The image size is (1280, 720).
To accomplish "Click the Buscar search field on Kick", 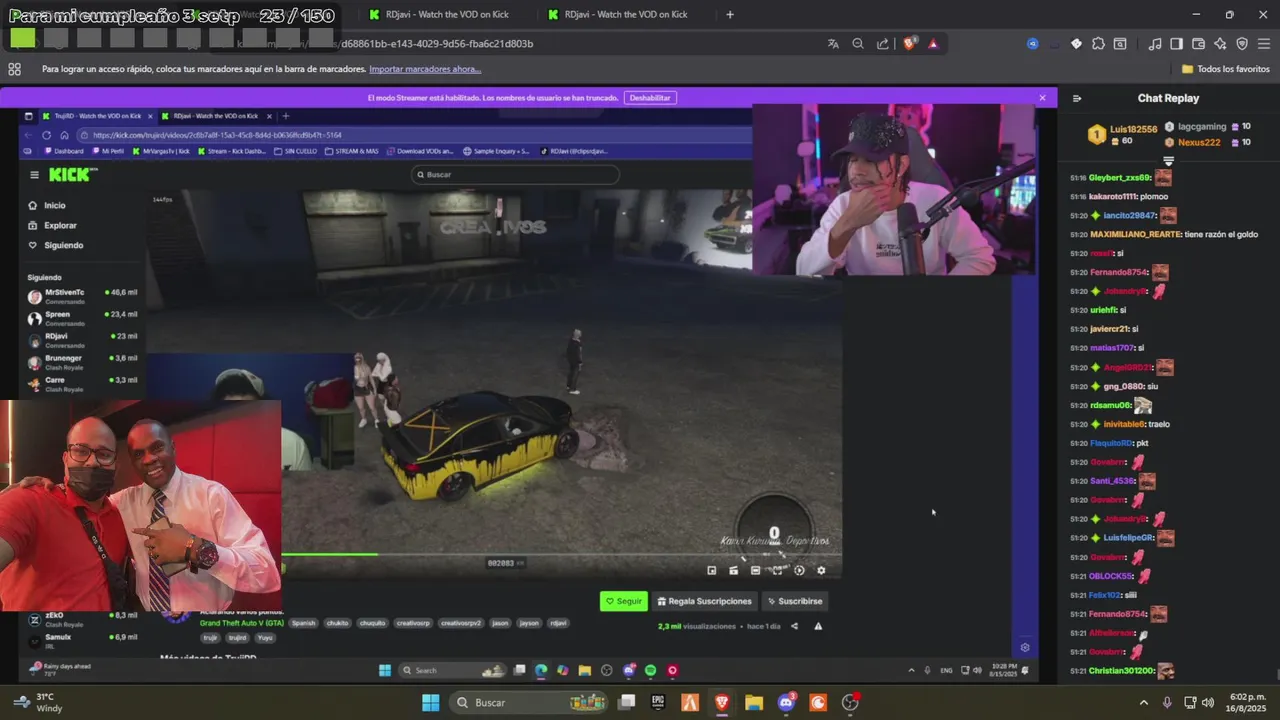I will click(515, 174).
